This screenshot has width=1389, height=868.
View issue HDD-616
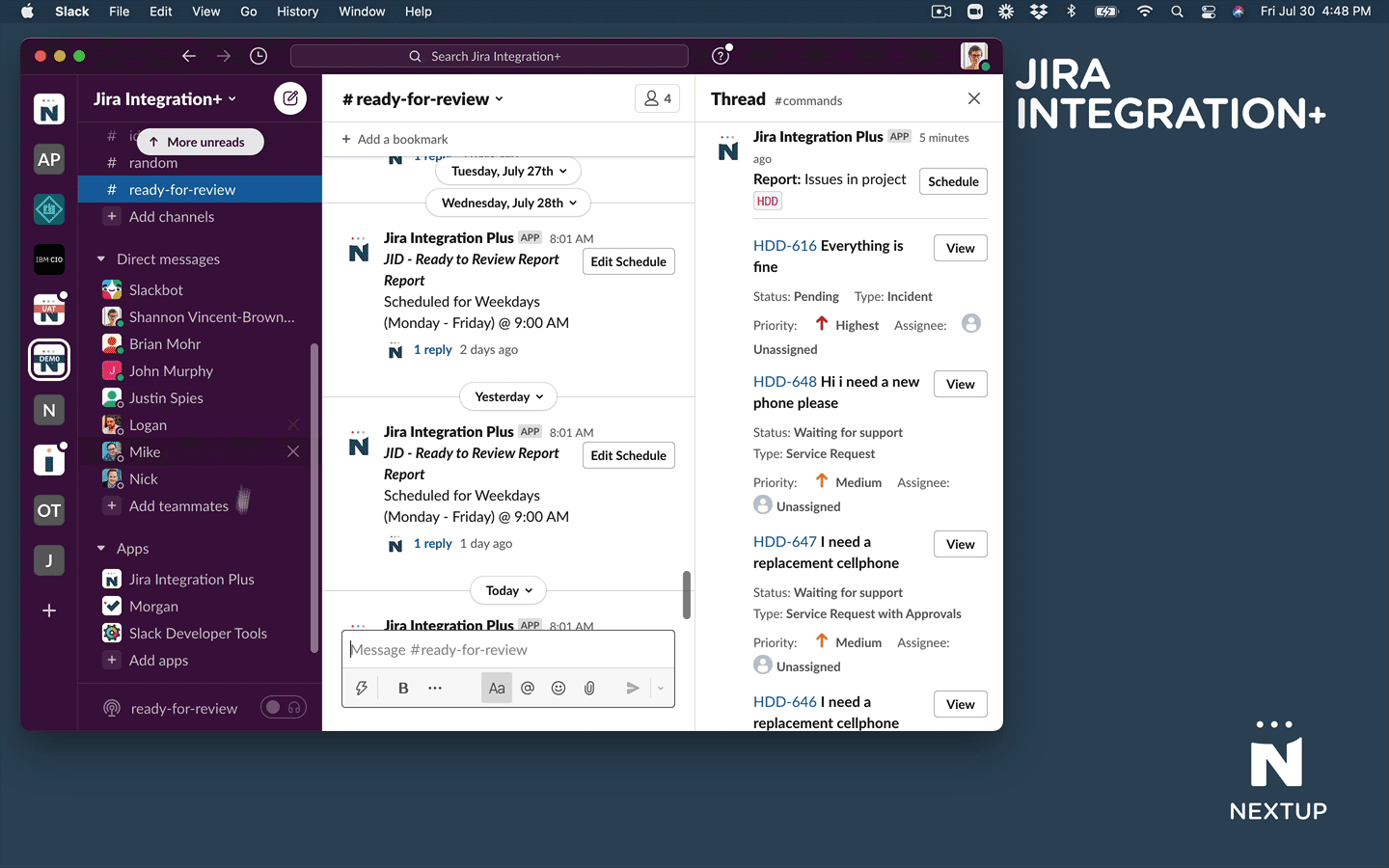[960, 248]
